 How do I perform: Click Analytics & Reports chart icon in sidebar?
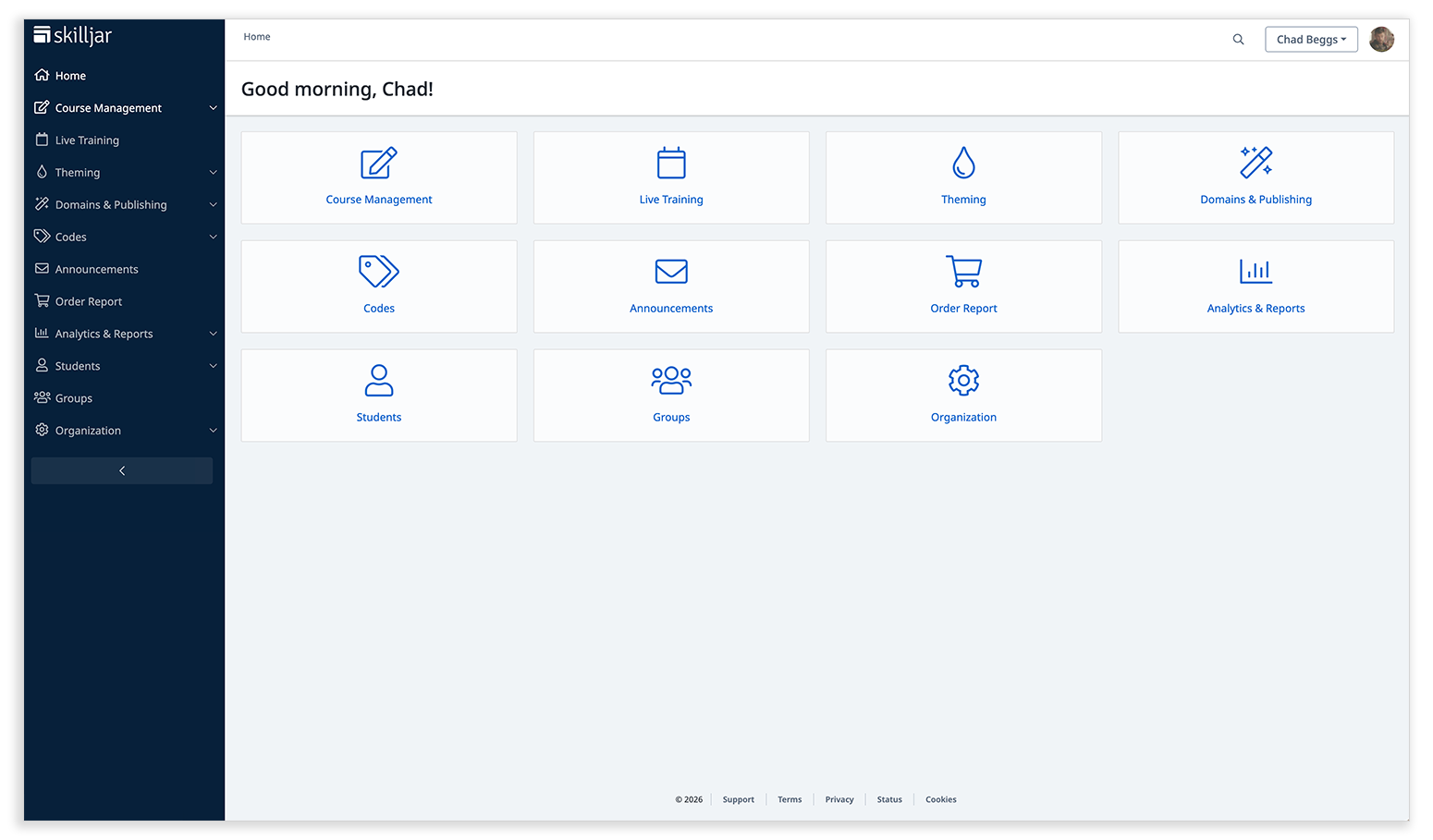(x=42, y=333)
